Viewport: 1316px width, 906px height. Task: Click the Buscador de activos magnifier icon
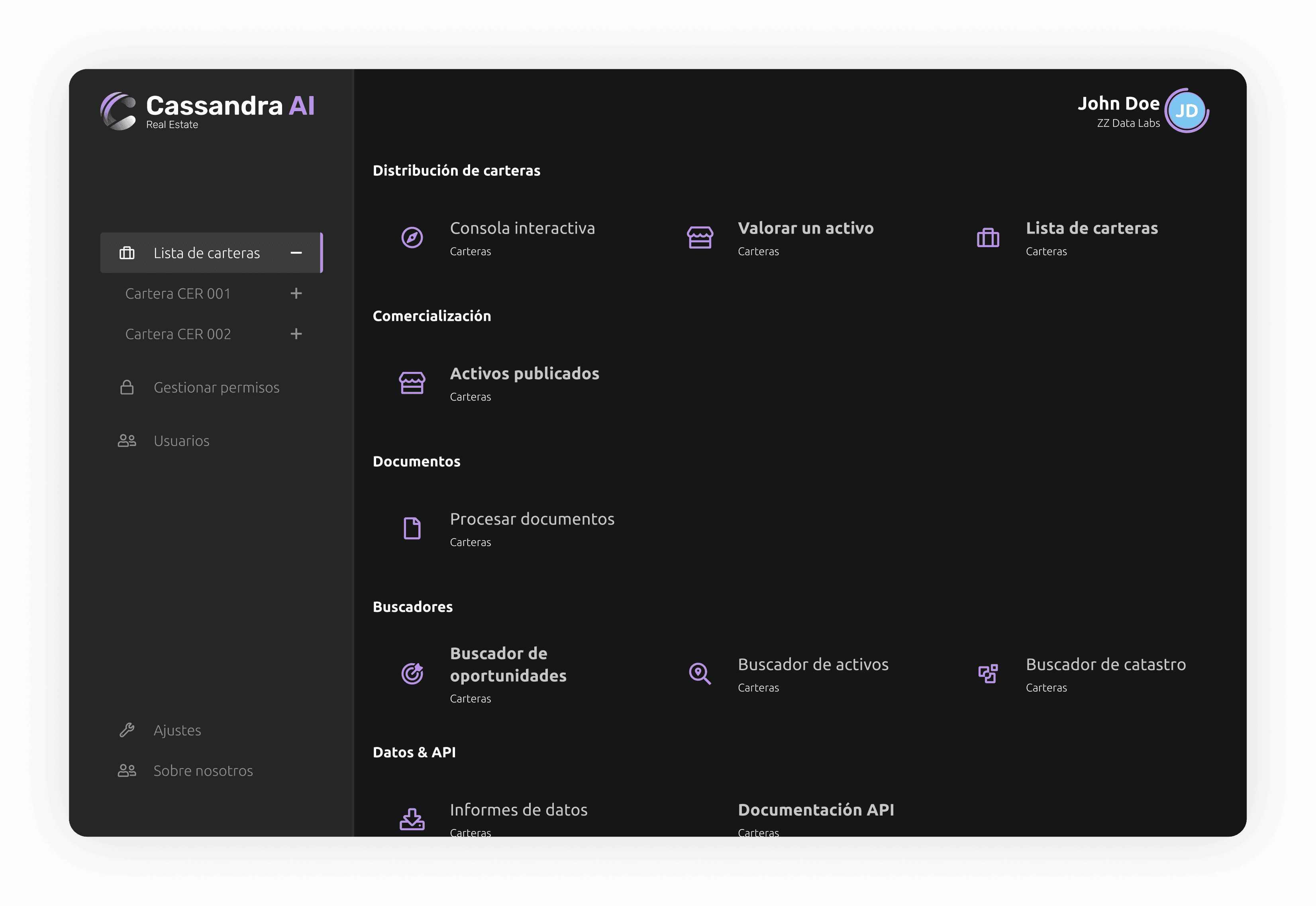tap(700, 673)
